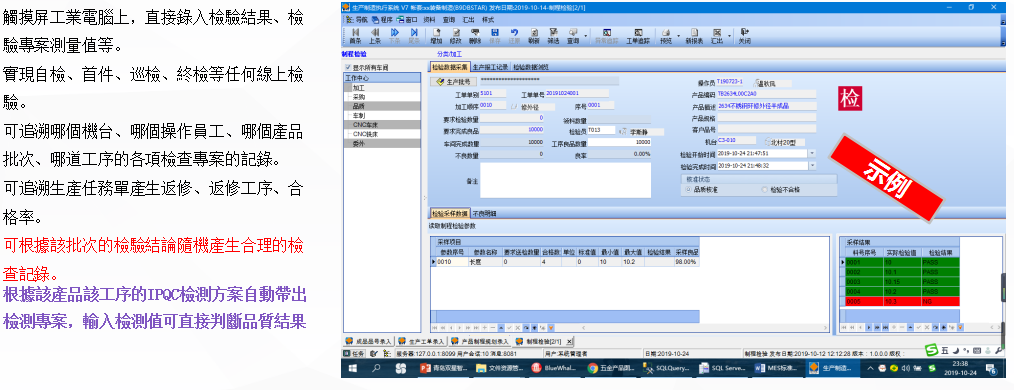Switch to 成品品号录入 window tab

(369, 341)
